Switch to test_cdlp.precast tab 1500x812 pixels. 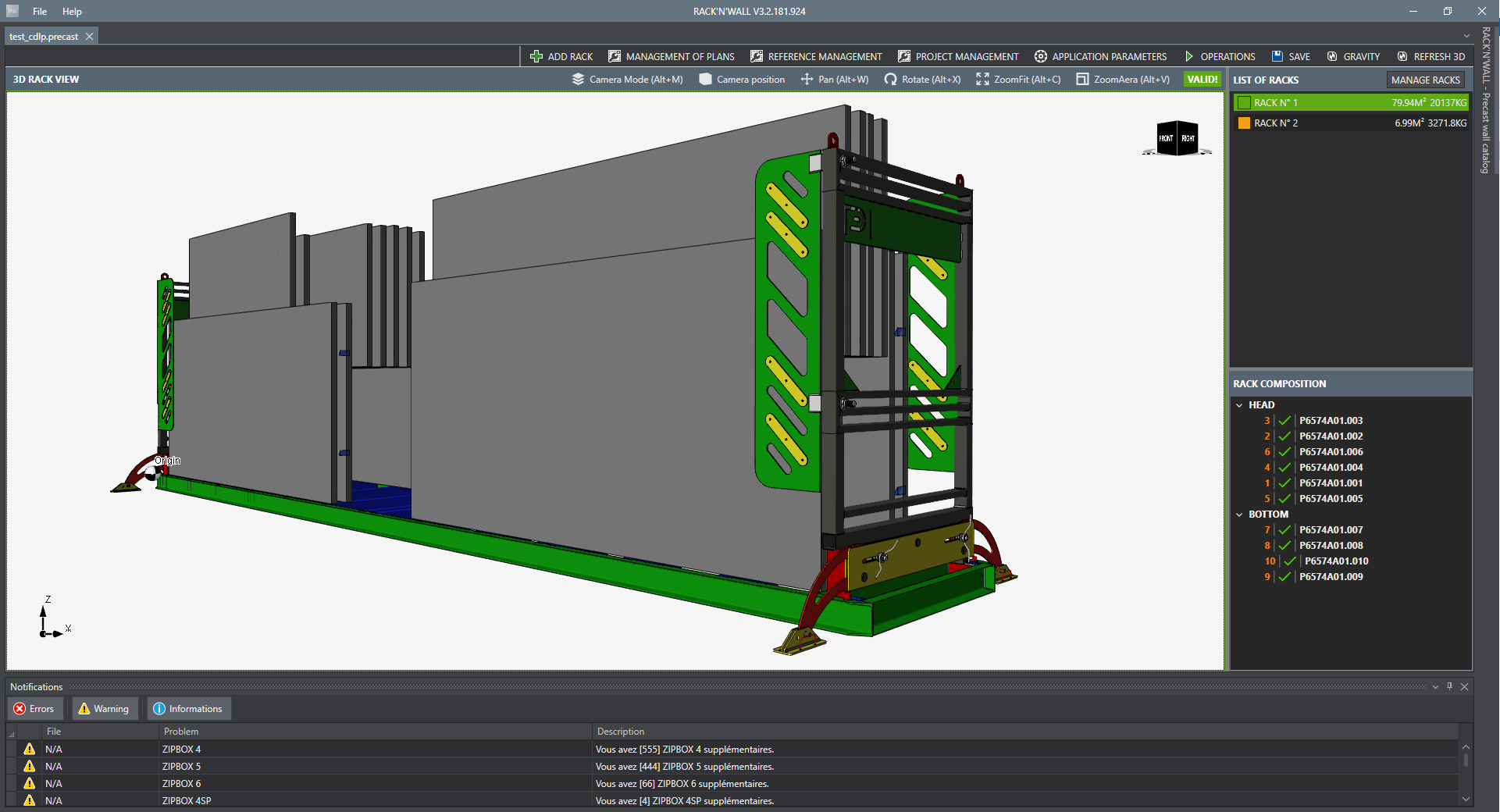point(44,37)
